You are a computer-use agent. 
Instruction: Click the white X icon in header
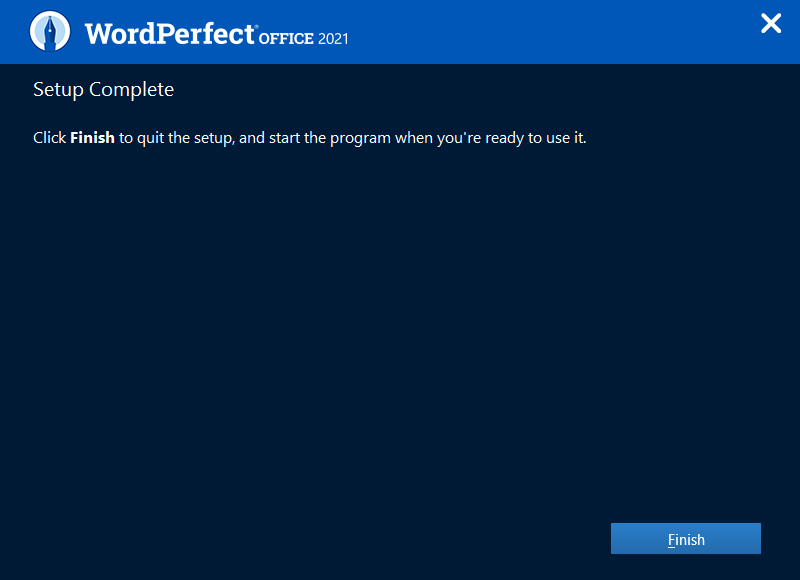[x=771, y=24]
